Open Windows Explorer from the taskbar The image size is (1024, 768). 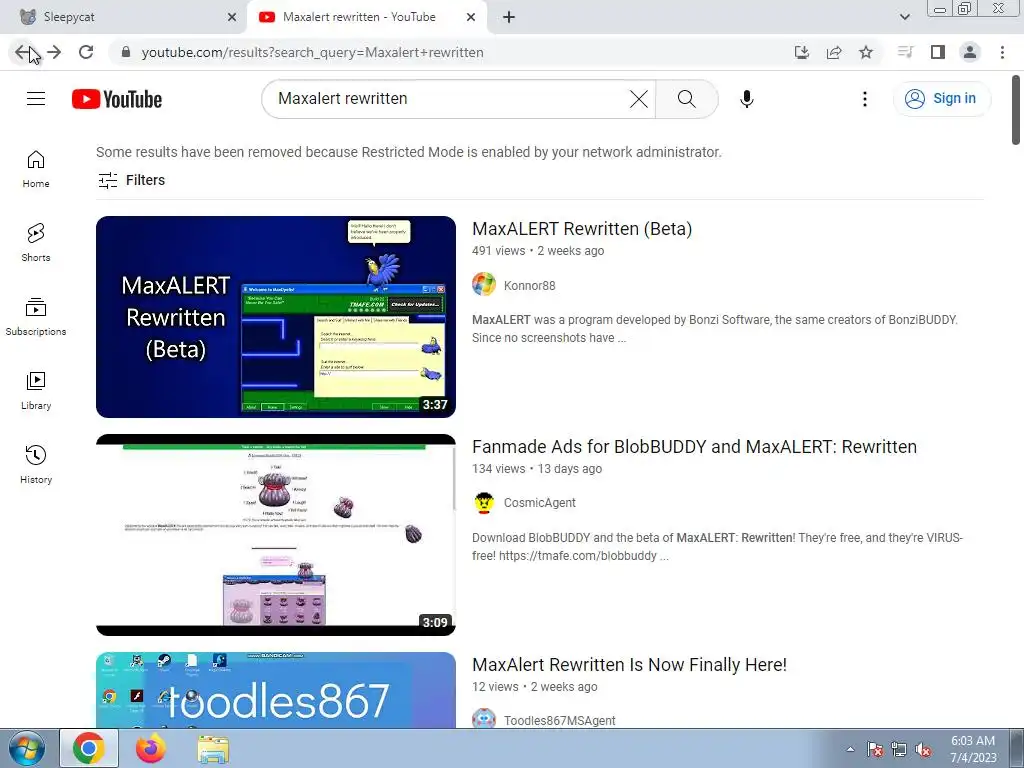(213, 748)
